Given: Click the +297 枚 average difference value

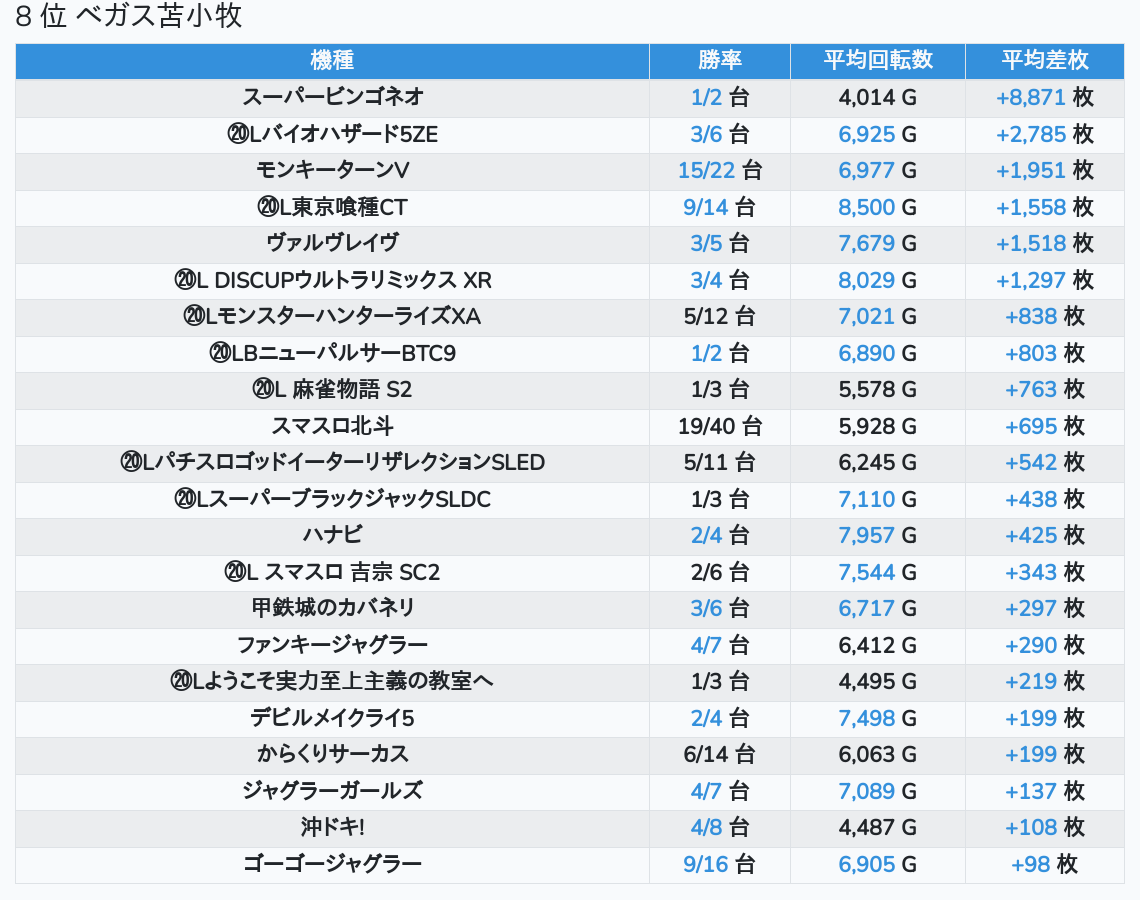Looking at the screenshot, I should 1045,608.
